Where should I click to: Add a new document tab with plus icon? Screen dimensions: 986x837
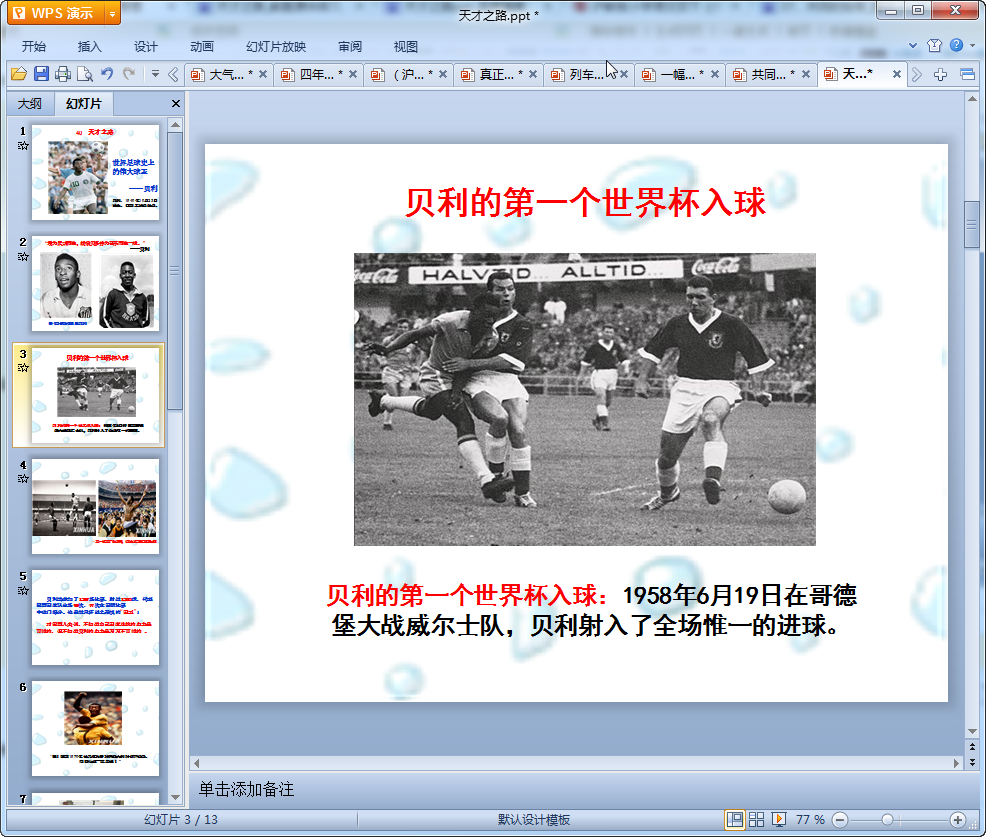(x=940, y=75)
